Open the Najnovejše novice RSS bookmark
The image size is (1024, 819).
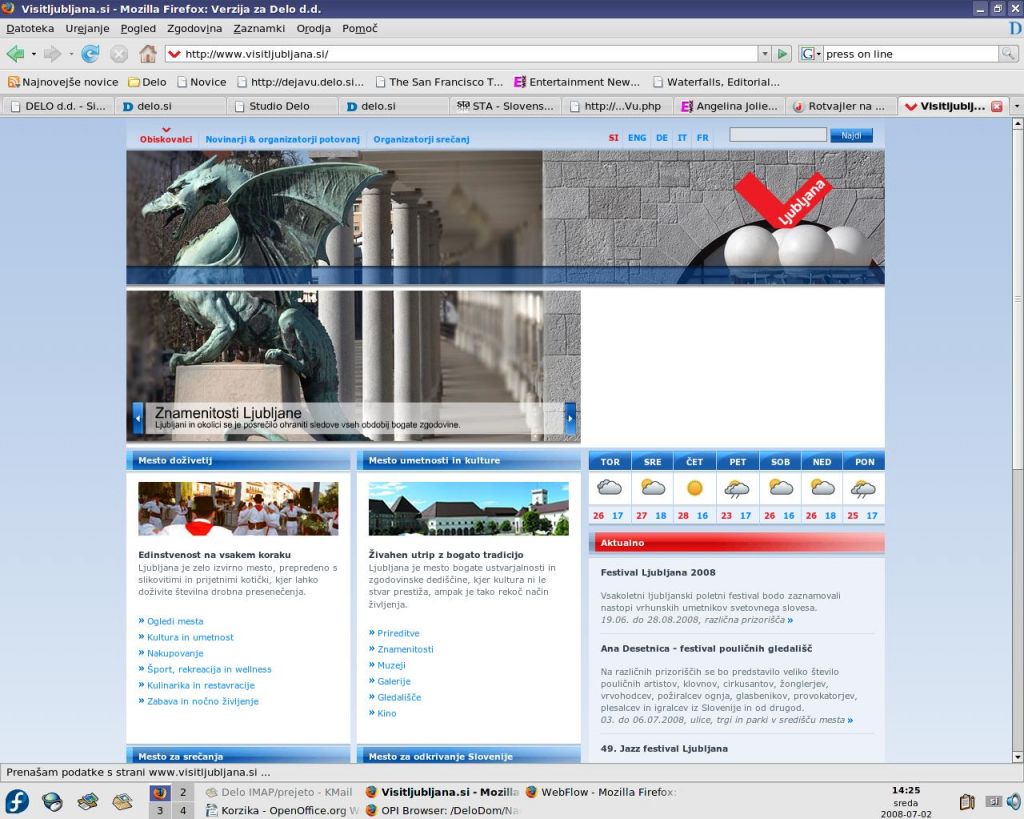(x=63, y=82)
